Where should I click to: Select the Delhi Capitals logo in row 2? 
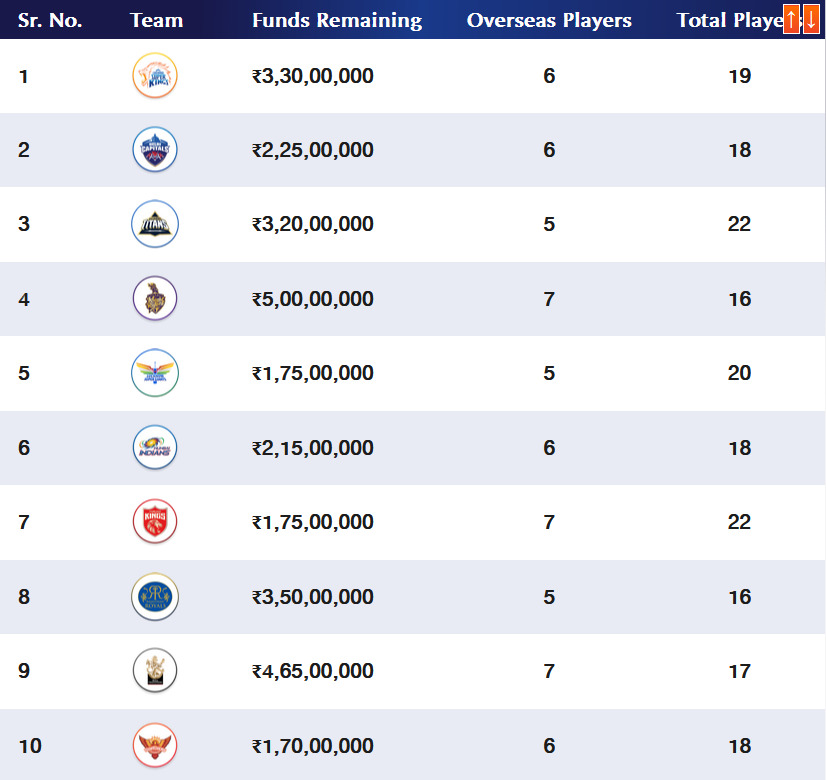[x=155, y=149]
